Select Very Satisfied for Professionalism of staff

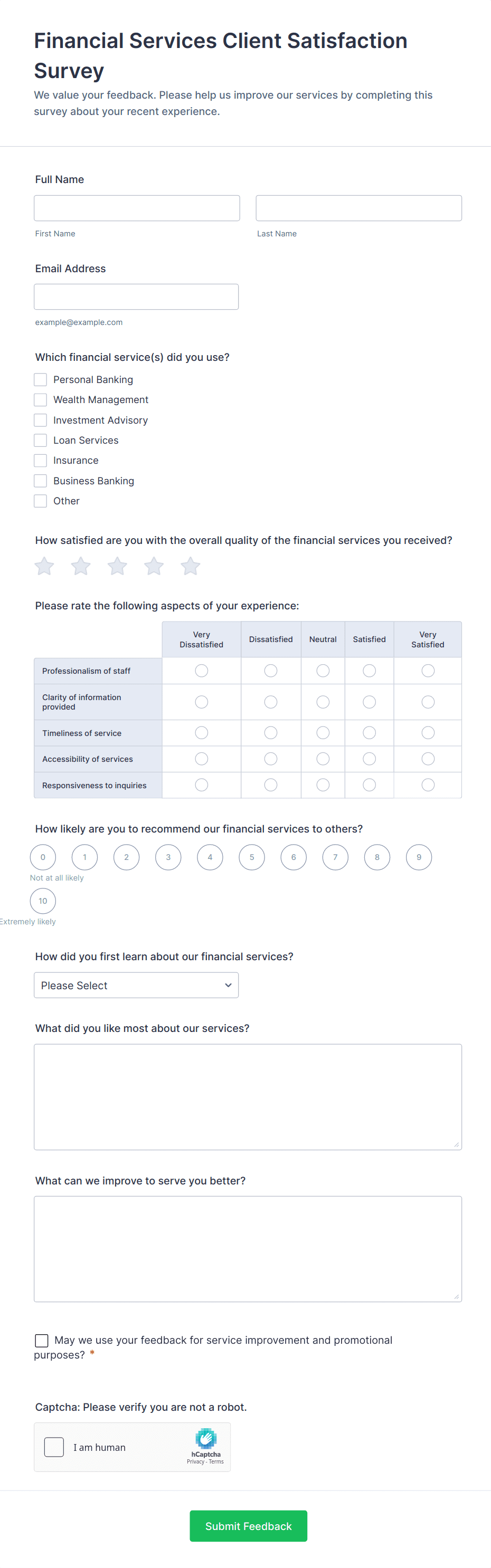click(x=428, y=670)
